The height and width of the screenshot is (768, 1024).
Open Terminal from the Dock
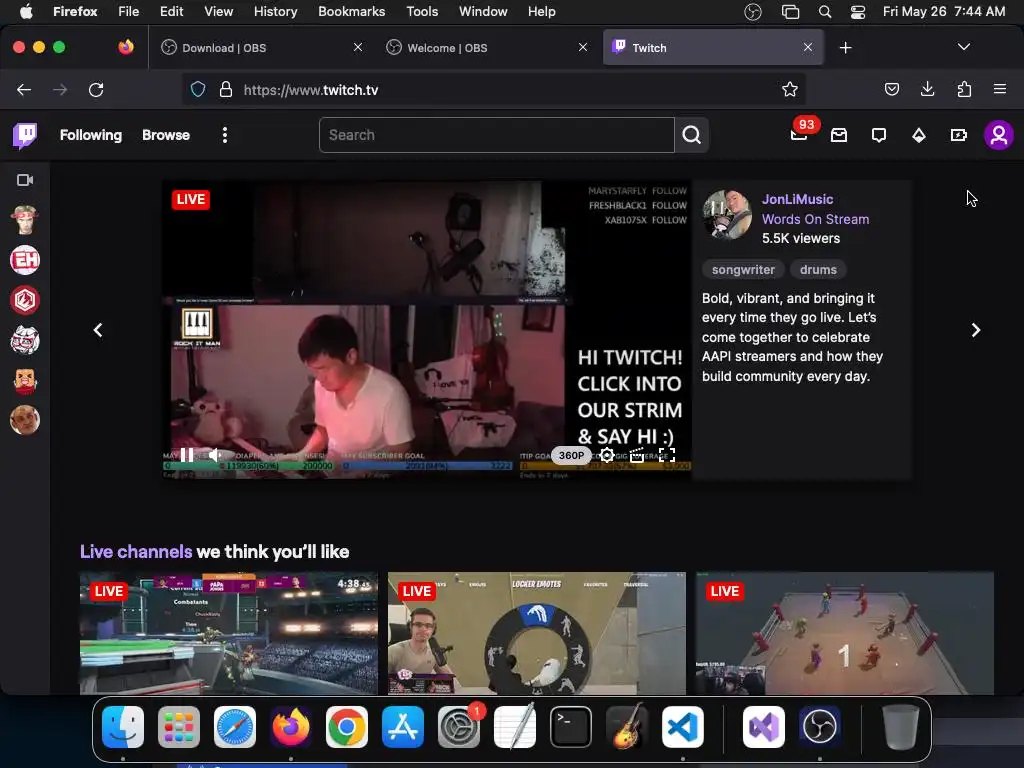(x=571, y=727)
